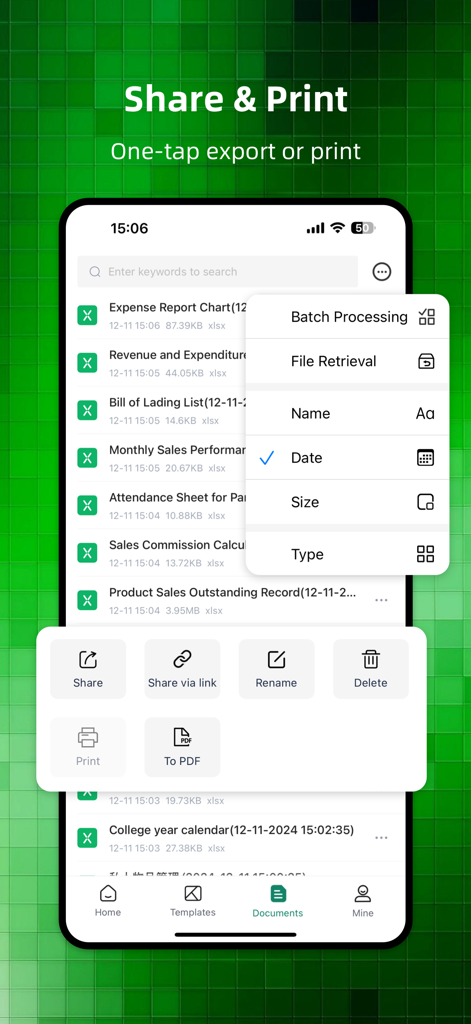Click the Type grid icon
Image resolution: width=471 pixels, height=1024 pixels.
click(x=426, y=554)
